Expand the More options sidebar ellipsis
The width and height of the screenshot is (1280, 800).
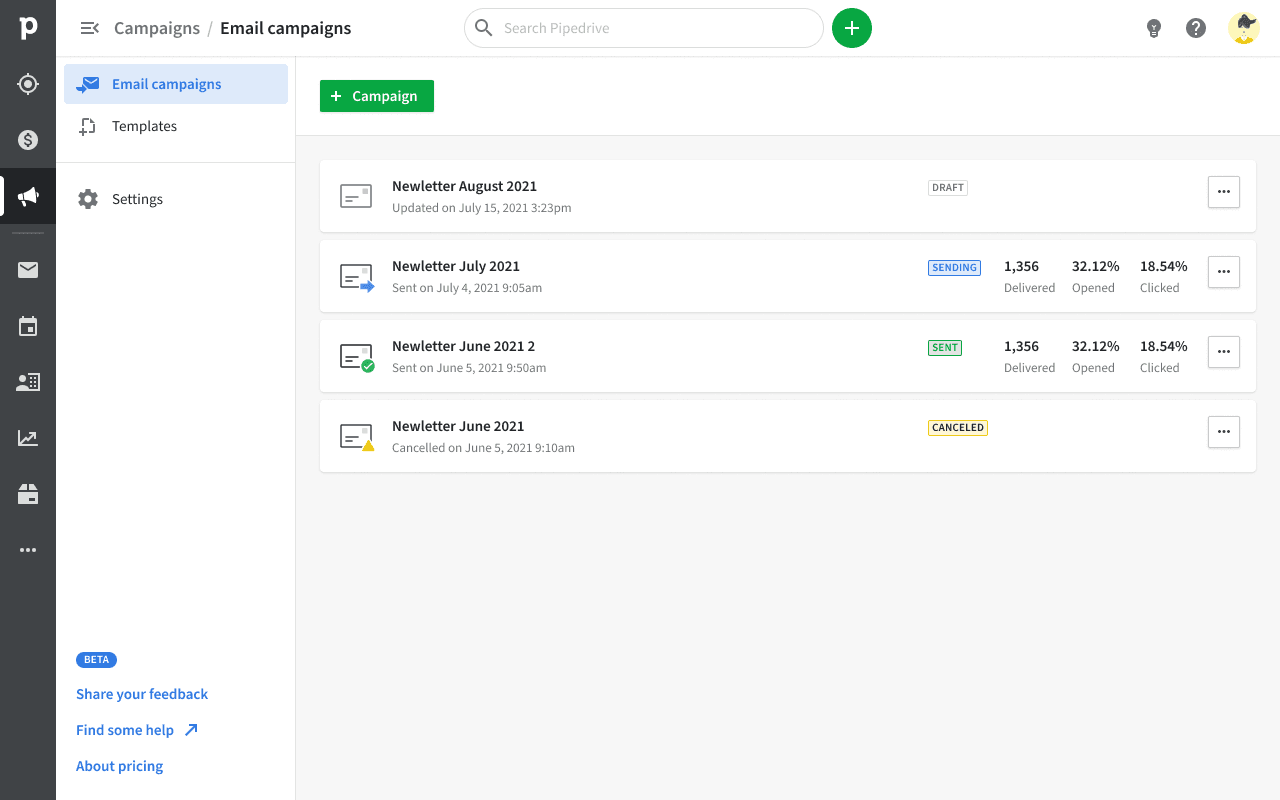tap(27, 549)
